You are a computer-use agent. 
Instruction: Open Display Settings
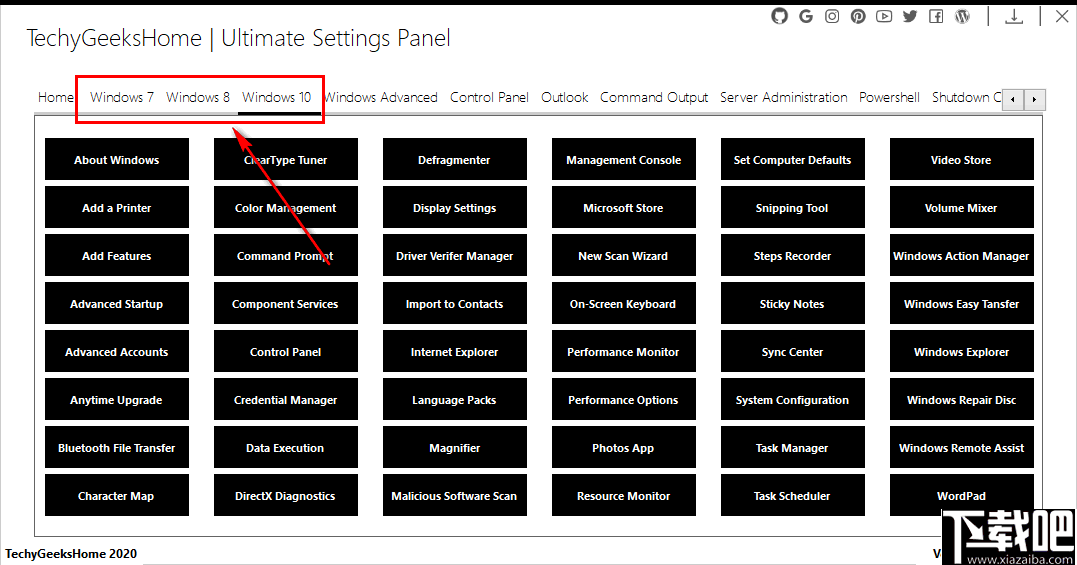pos(455,207)
